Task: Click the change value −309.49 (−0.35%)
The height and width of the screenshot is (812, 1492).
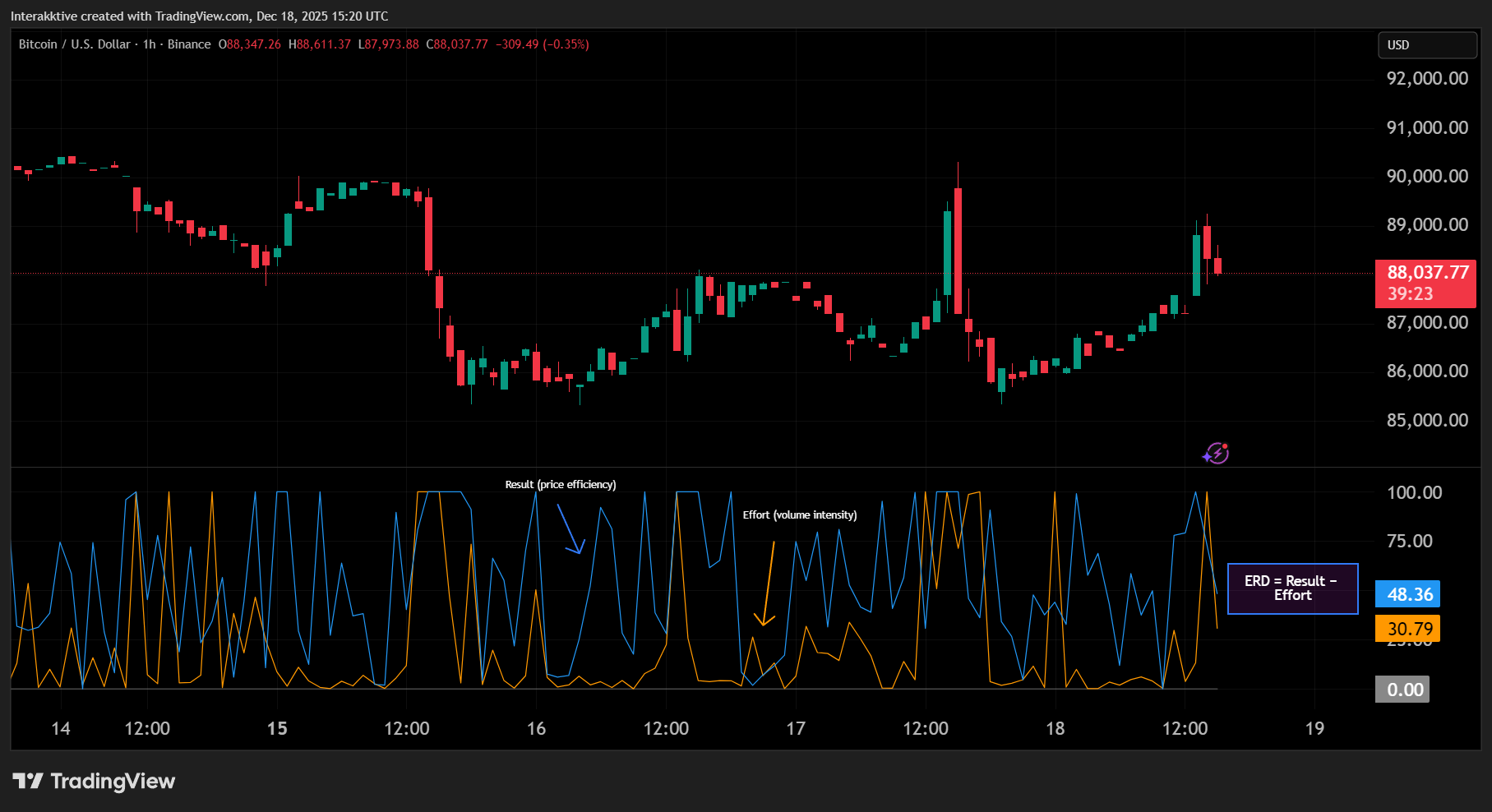Action: 543,44
